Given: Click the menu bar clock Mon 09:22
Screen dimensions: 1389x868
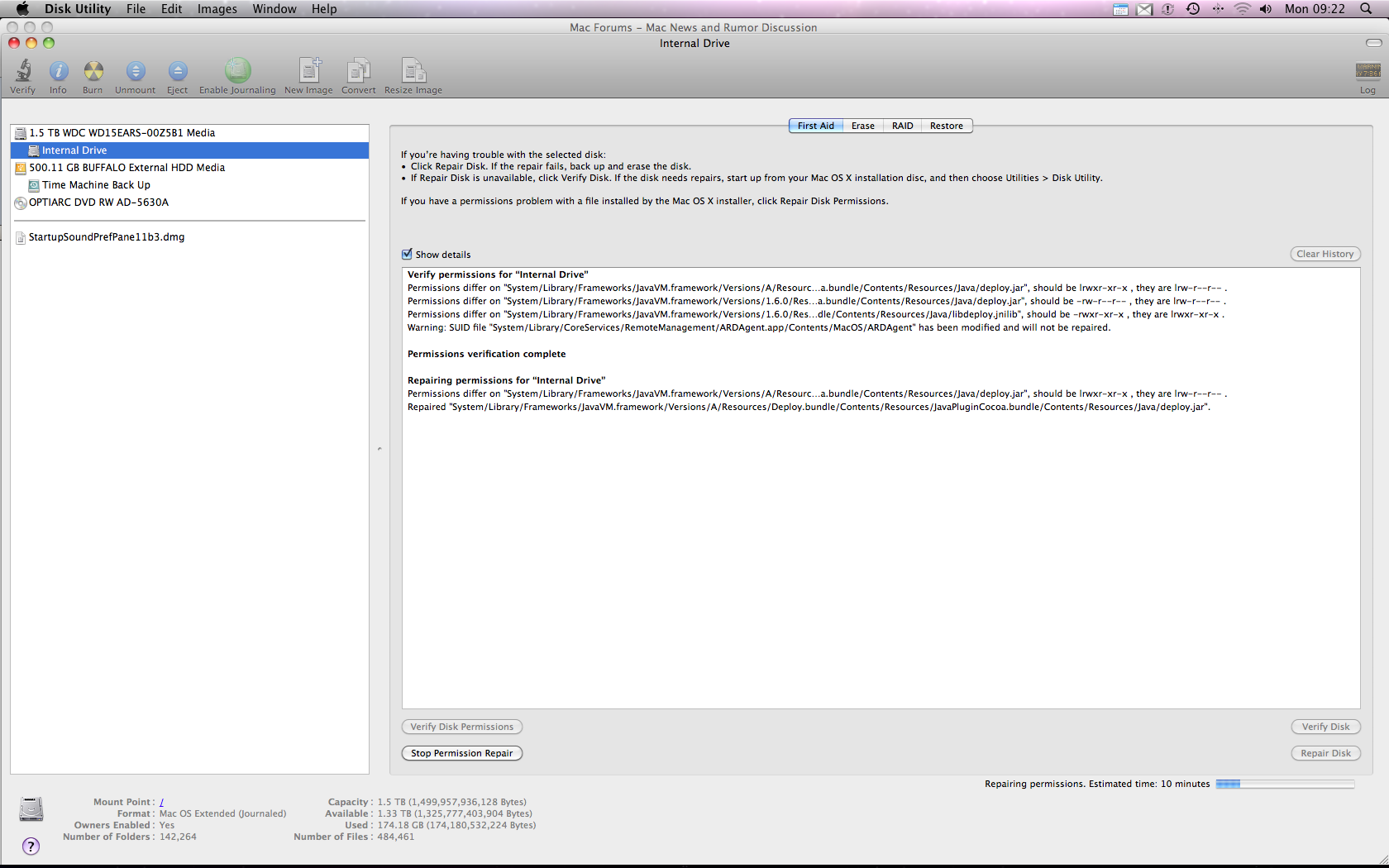Looking at the screenshot, I should coord(1315,9).
